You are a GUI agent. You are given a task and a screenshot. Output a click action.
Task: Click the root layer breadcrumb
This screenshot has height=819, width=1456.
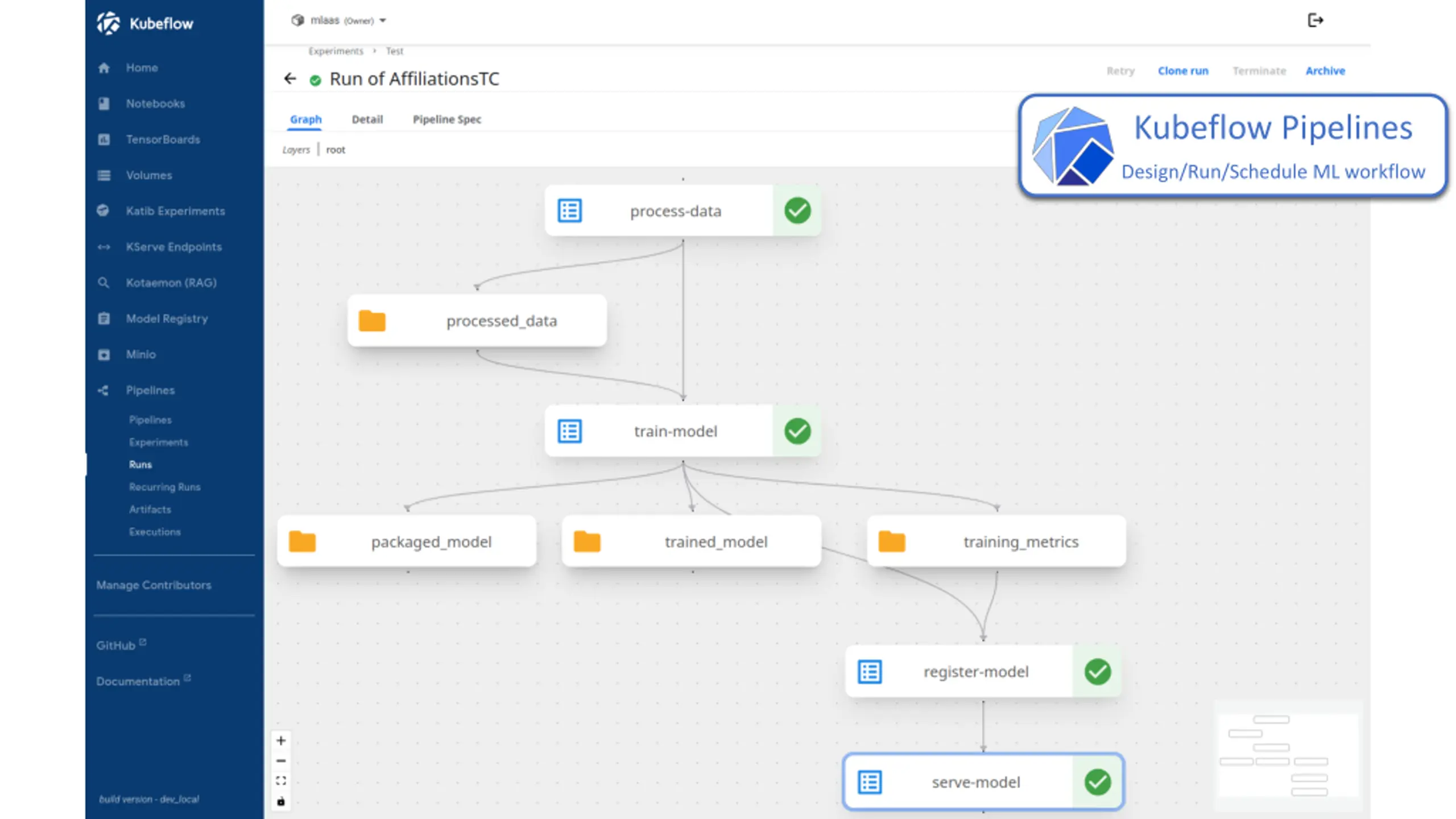coord(336,150)
